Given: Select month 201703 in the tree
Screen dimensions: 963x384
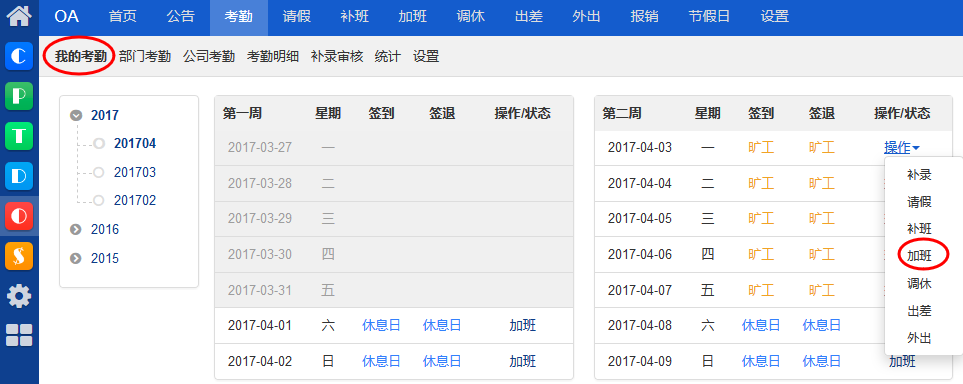Looking at the screenshot, I should 135,173.
